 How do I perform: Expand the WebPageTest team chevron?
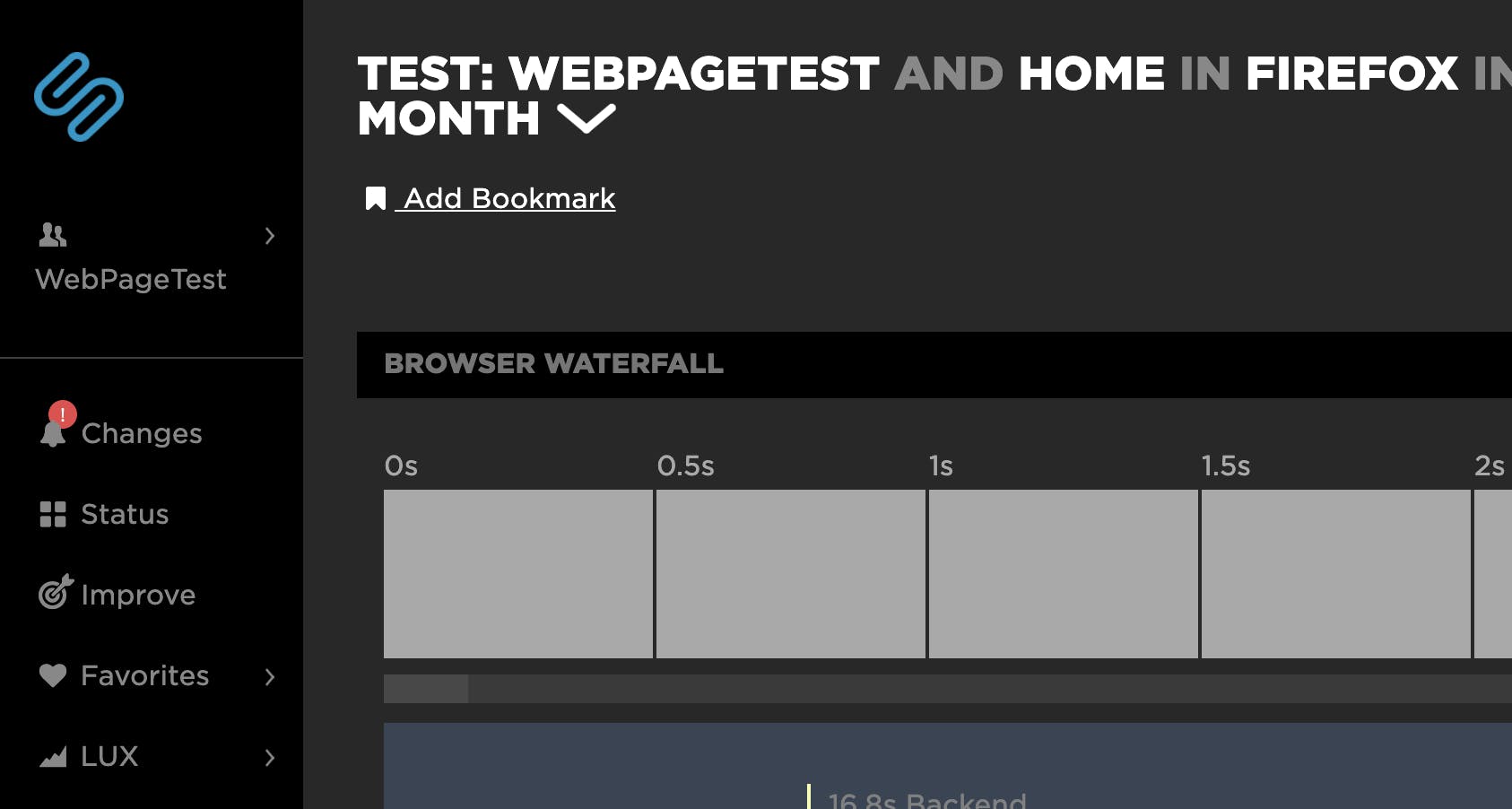click(x=269, y=236)
